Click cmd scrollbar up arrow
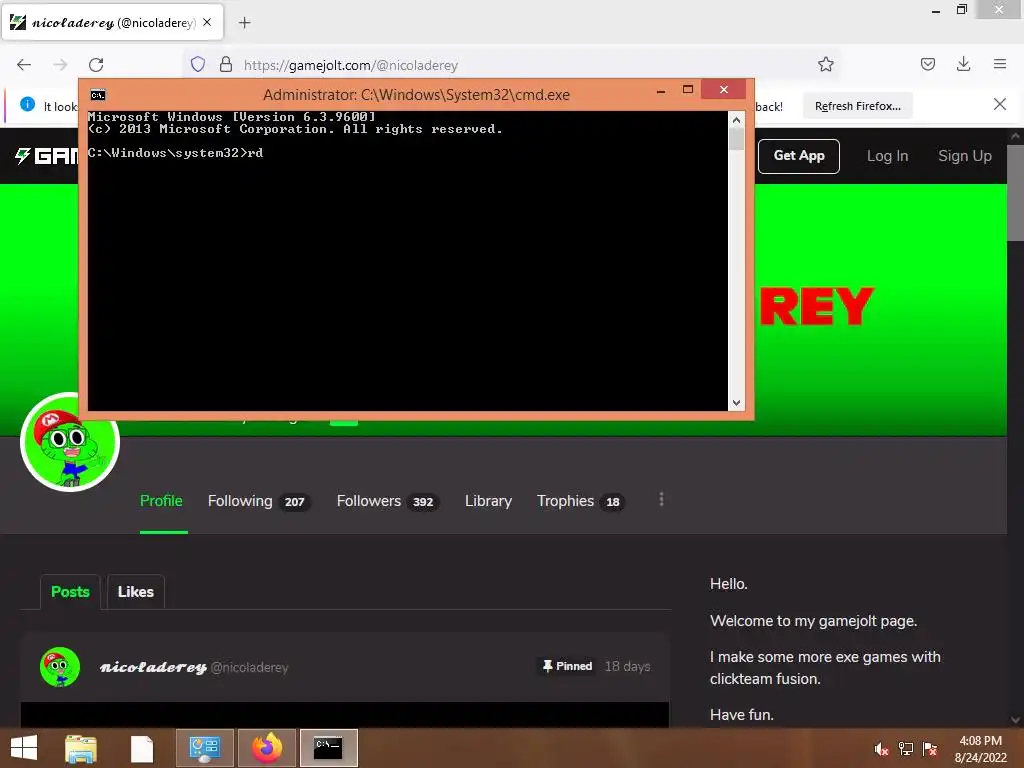 coord(736,120)
